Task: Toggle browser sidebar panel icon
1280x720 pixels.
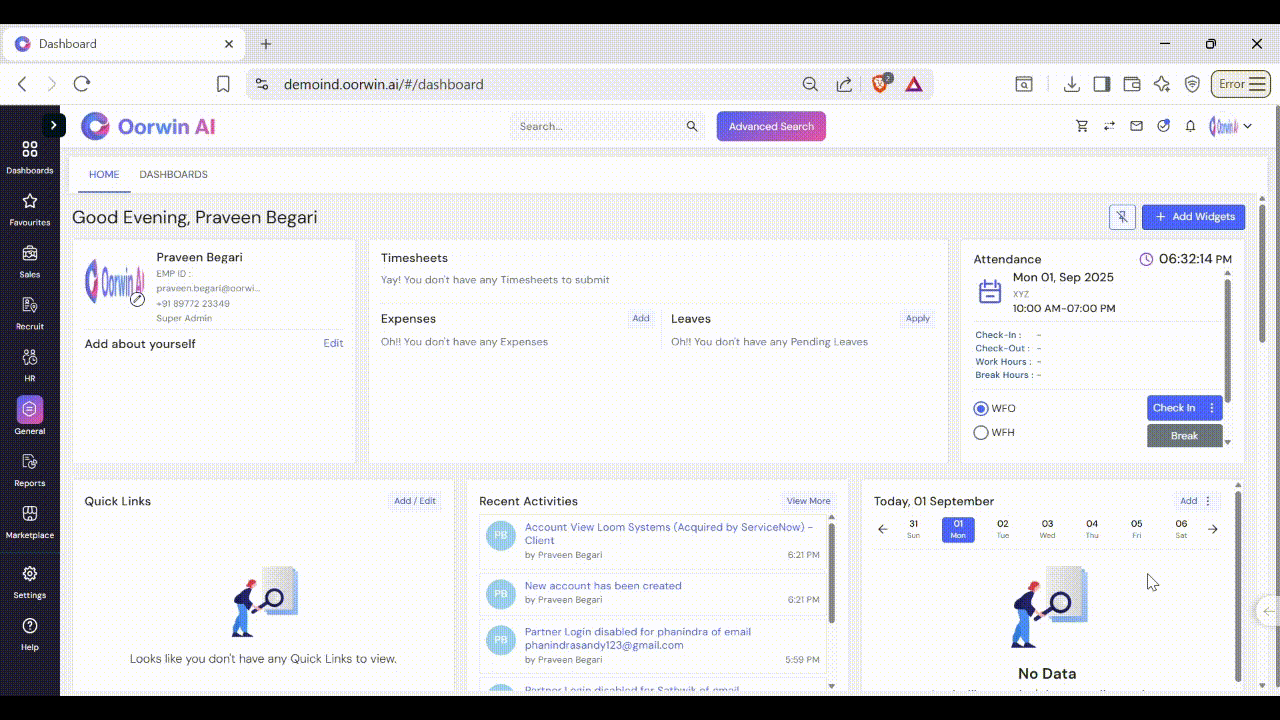Action: tap(1102, 84)
